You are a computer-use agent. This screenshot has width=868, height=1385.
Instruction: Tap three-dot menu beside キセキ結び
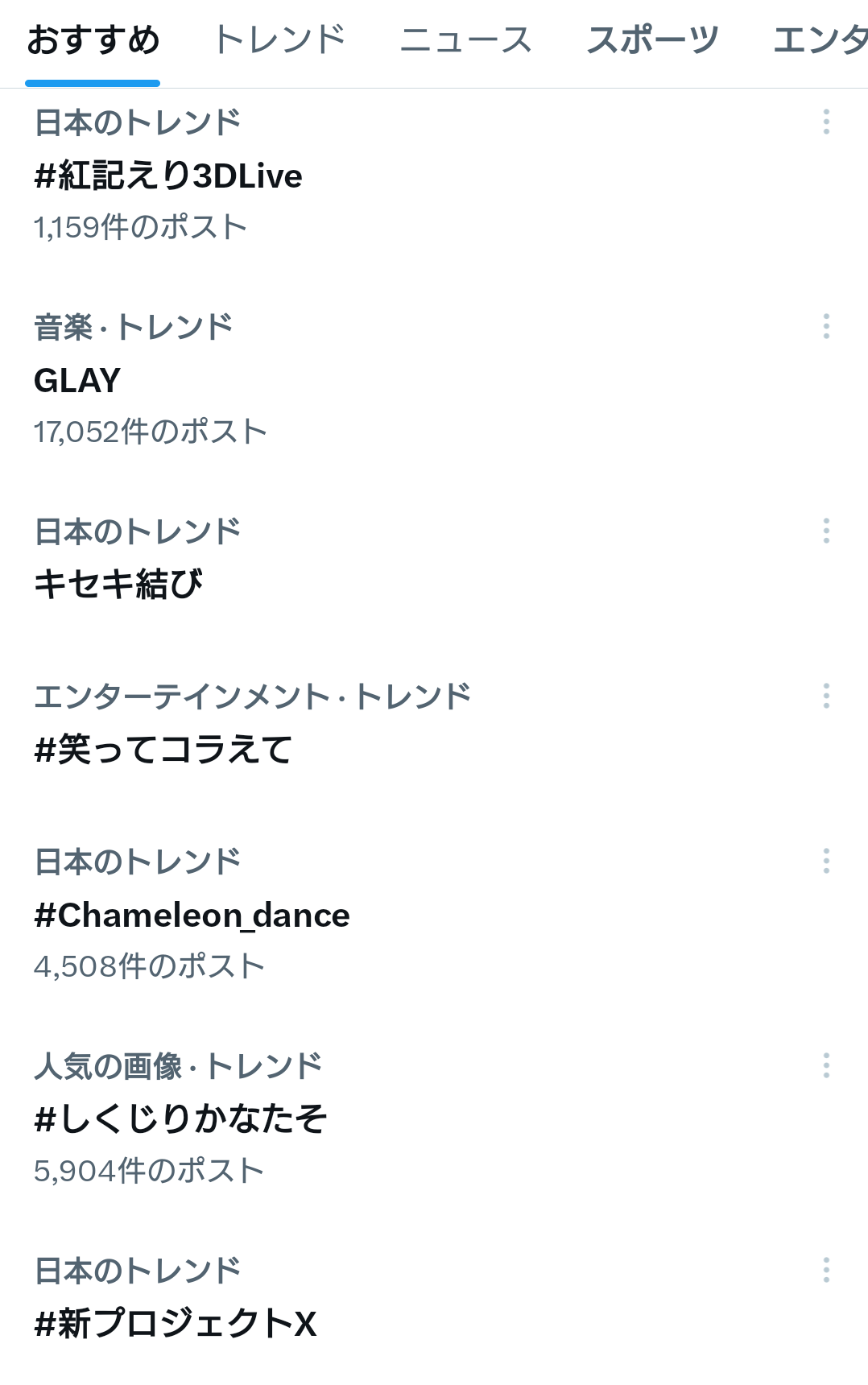click(826, 531)
